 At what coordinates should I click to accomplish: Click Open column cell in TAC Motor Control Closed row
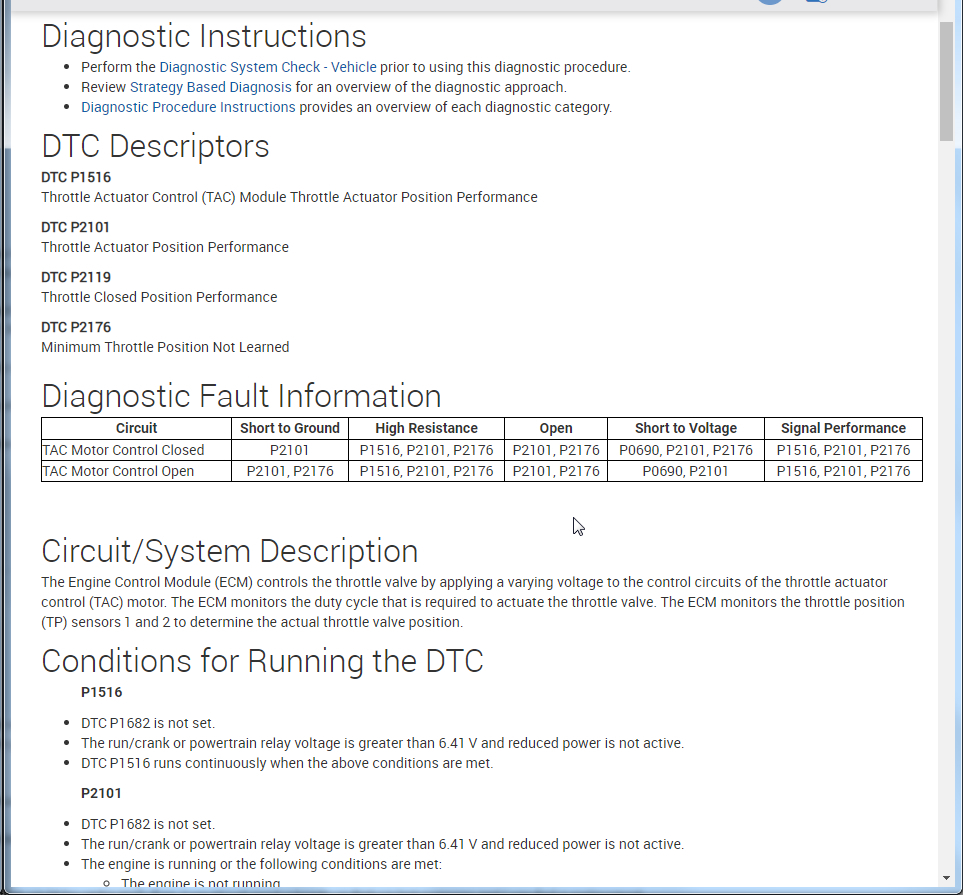coord(556,450)
